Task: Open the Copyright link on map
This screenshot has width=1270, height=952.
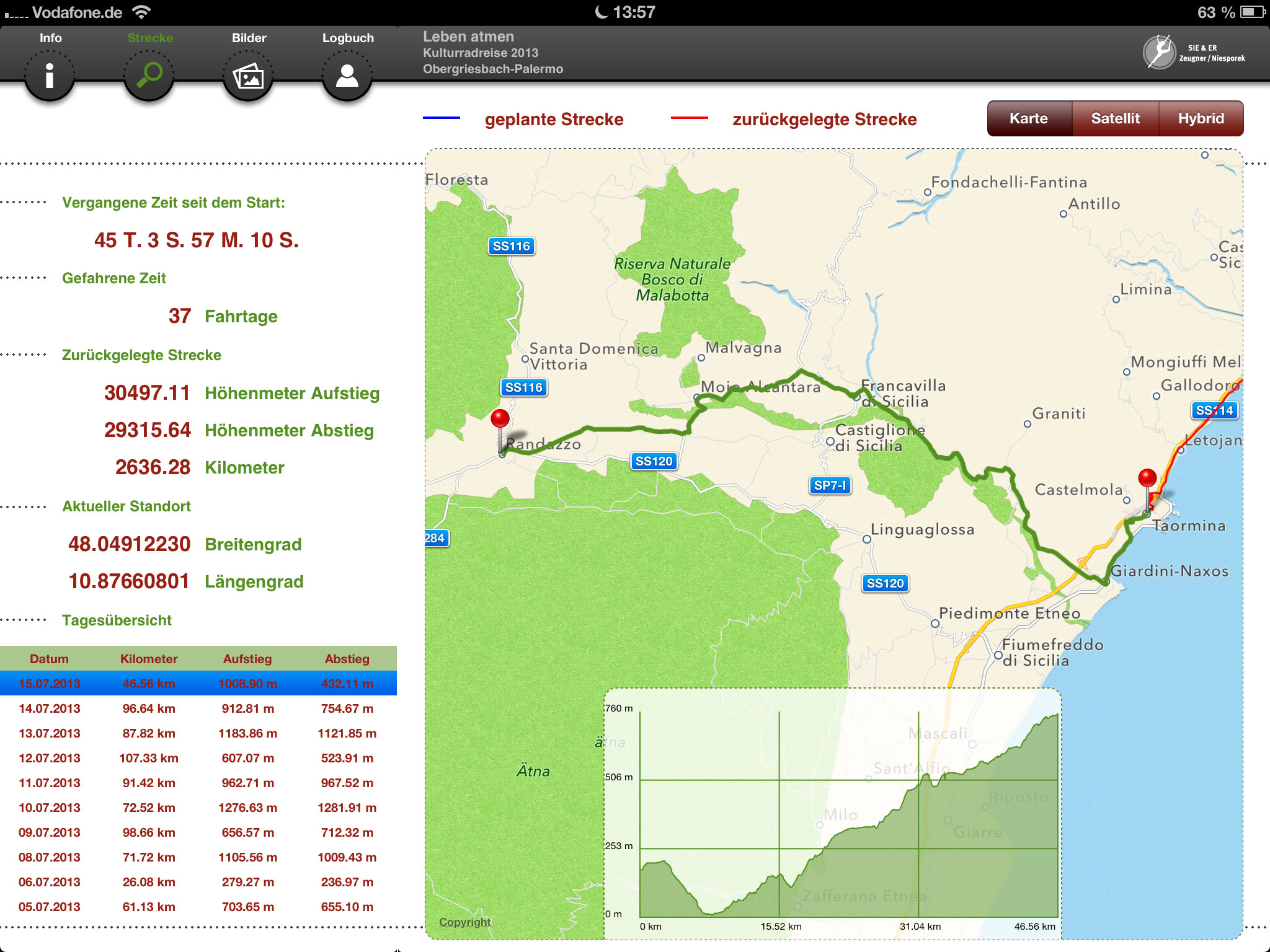Action: click(x=464, y=922)
